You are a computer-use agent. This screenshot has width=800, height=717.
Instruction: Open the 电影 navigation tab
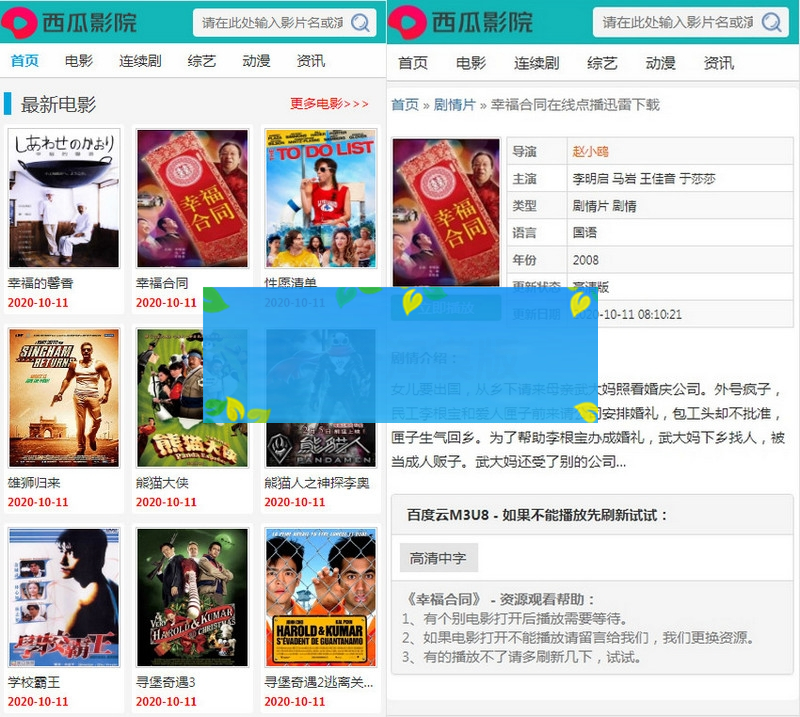79,60
